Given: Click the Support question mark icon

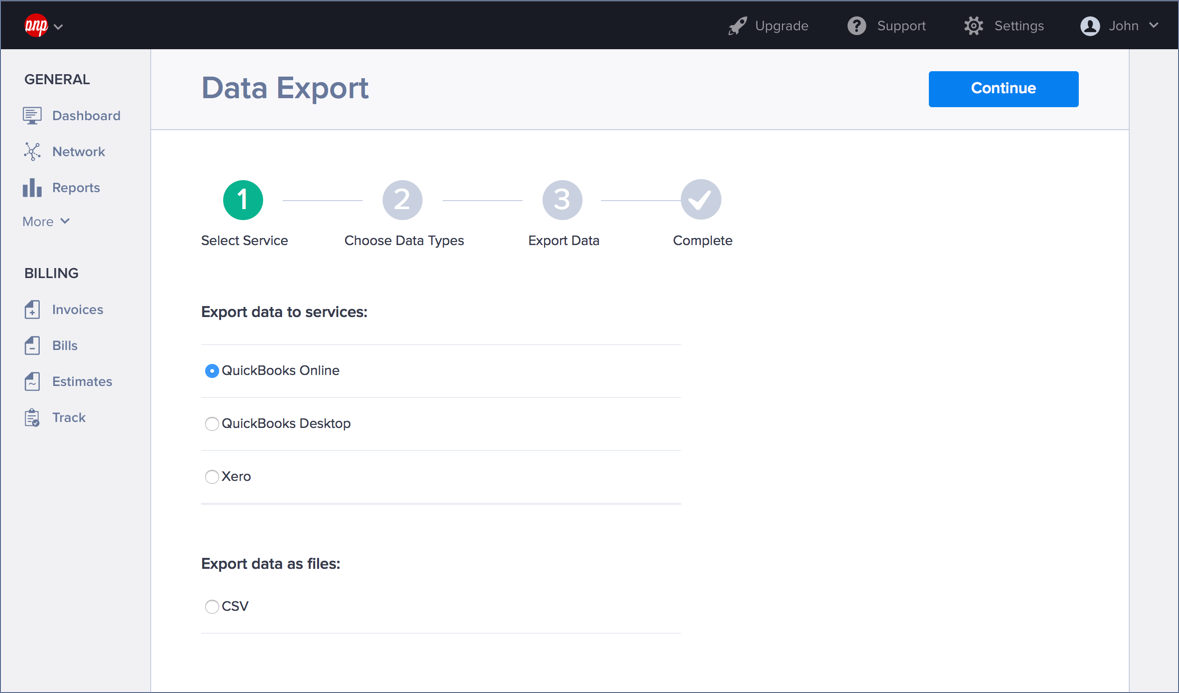Looking at the screenshot, I should coord(856,26).
